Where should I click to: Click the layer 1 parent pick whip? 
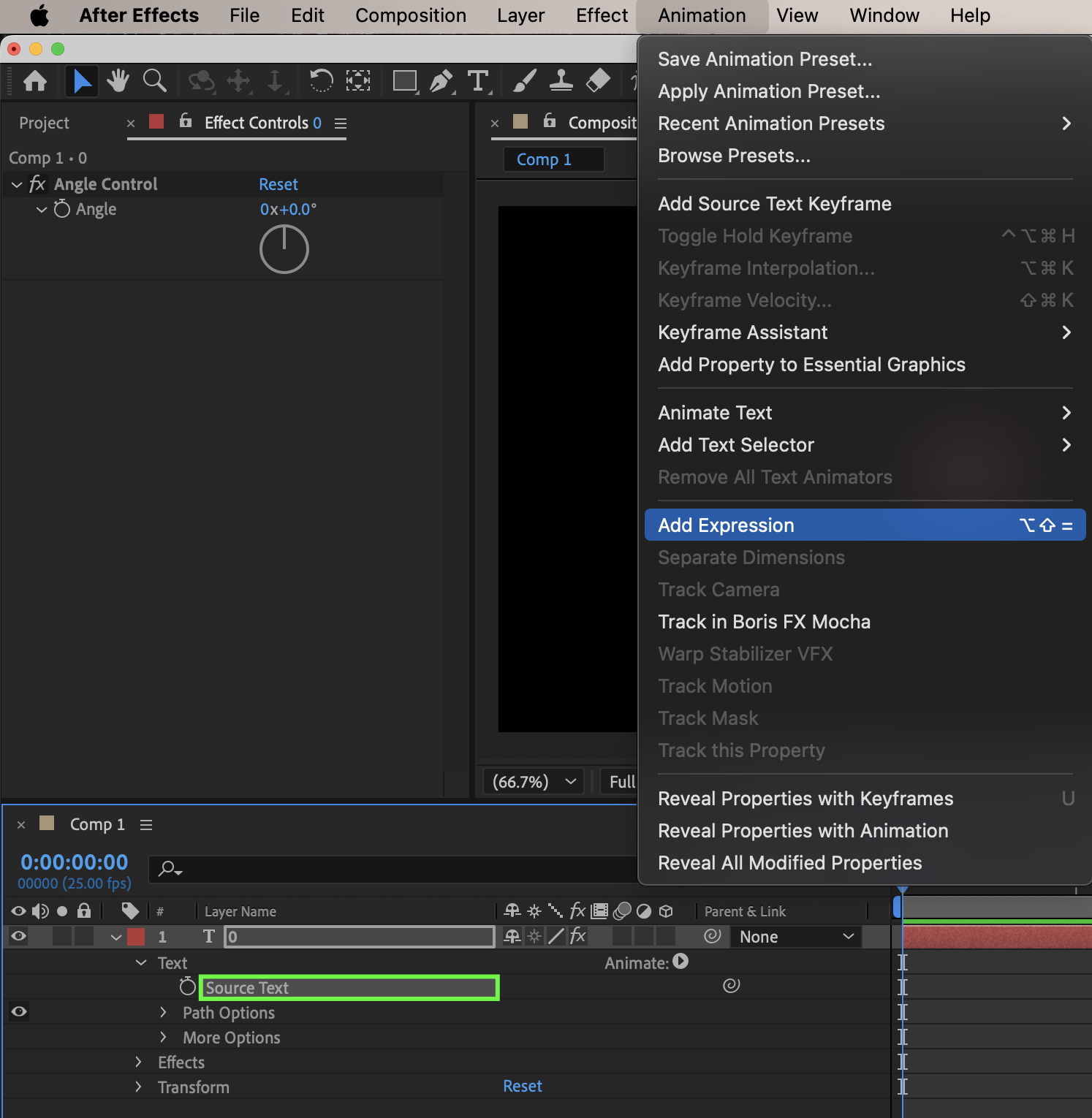click(713, 936)
